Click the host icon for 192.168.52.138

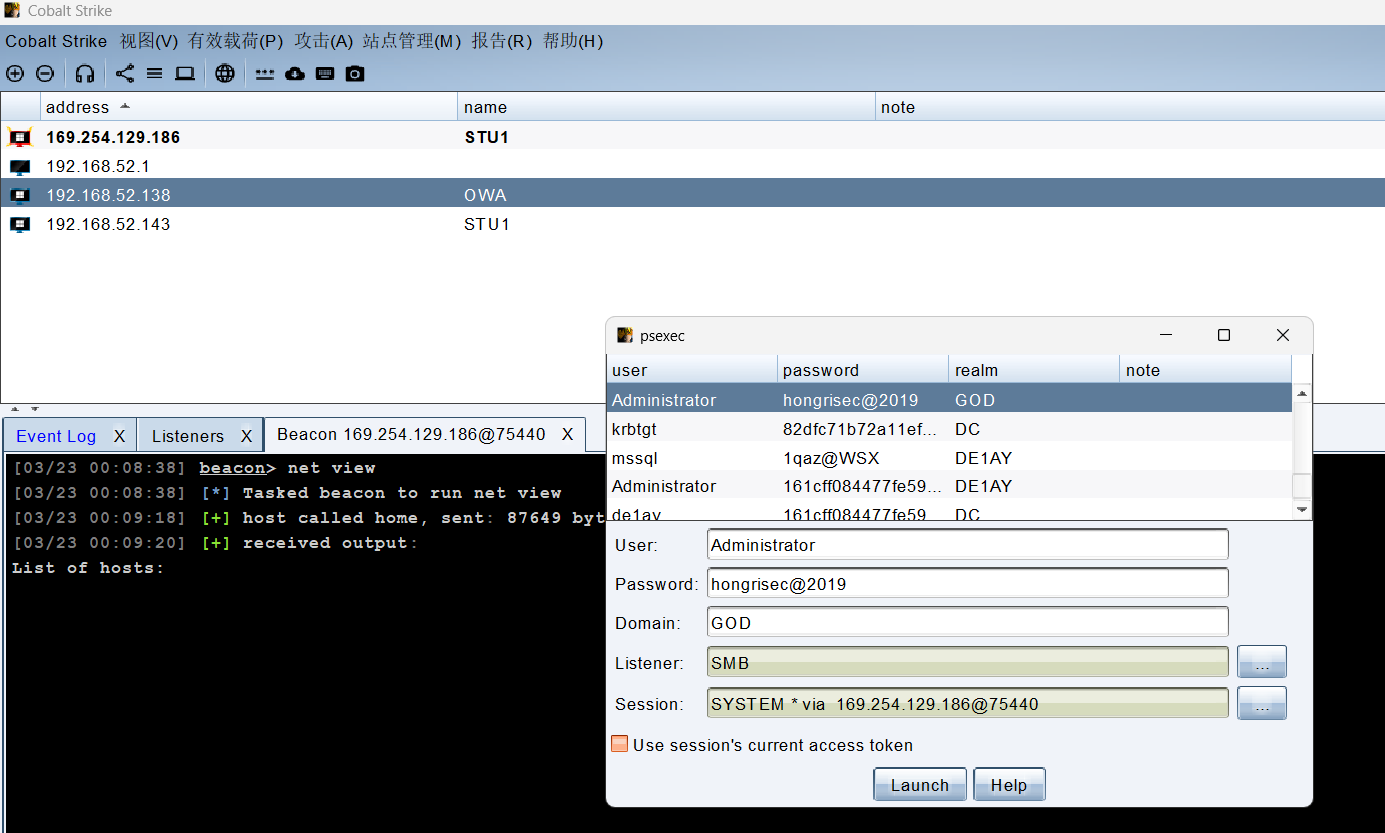click(20, 195)
